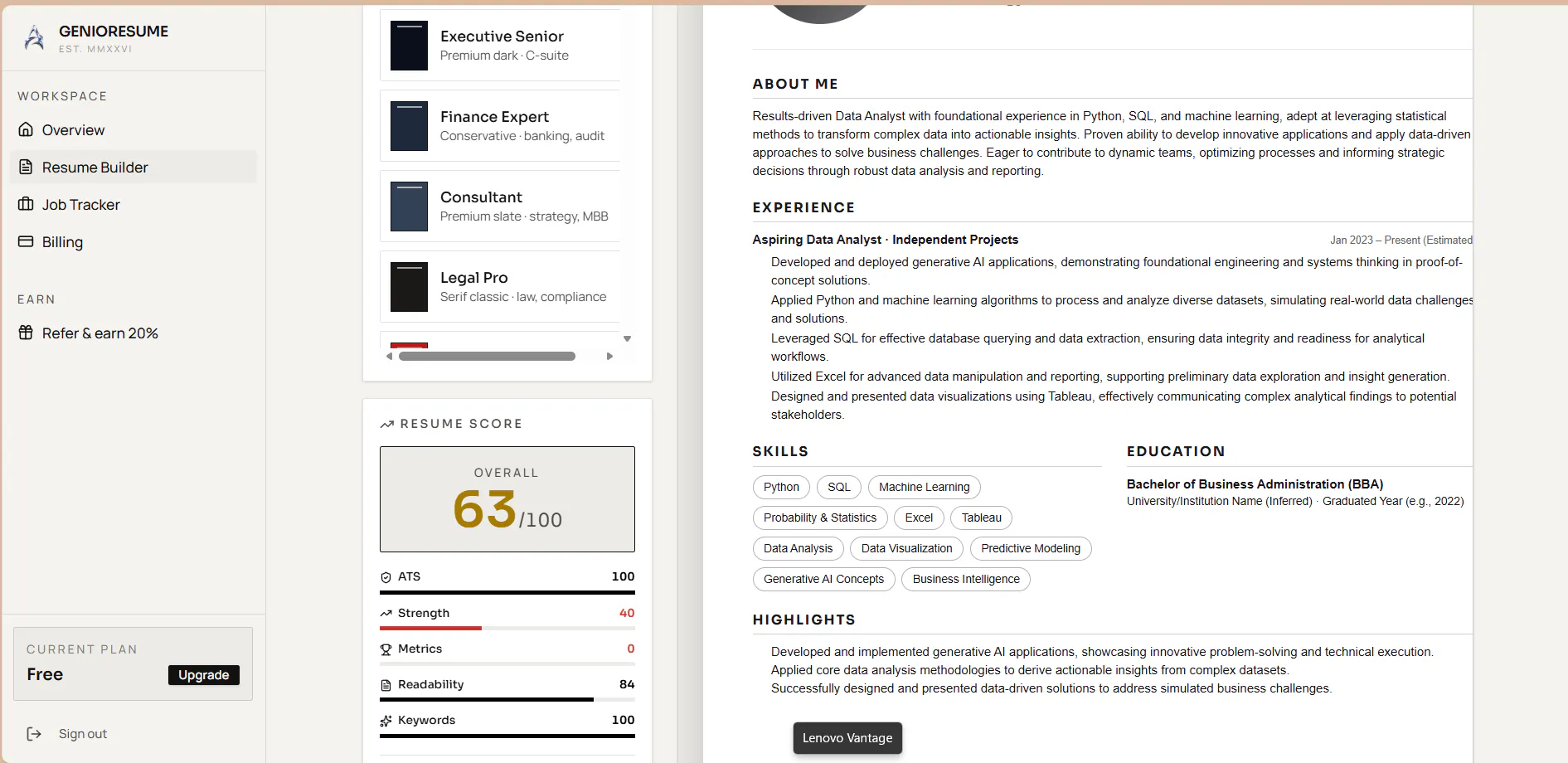Select the Finance Expert template
1568x763 pixels.
coord(500,126)
